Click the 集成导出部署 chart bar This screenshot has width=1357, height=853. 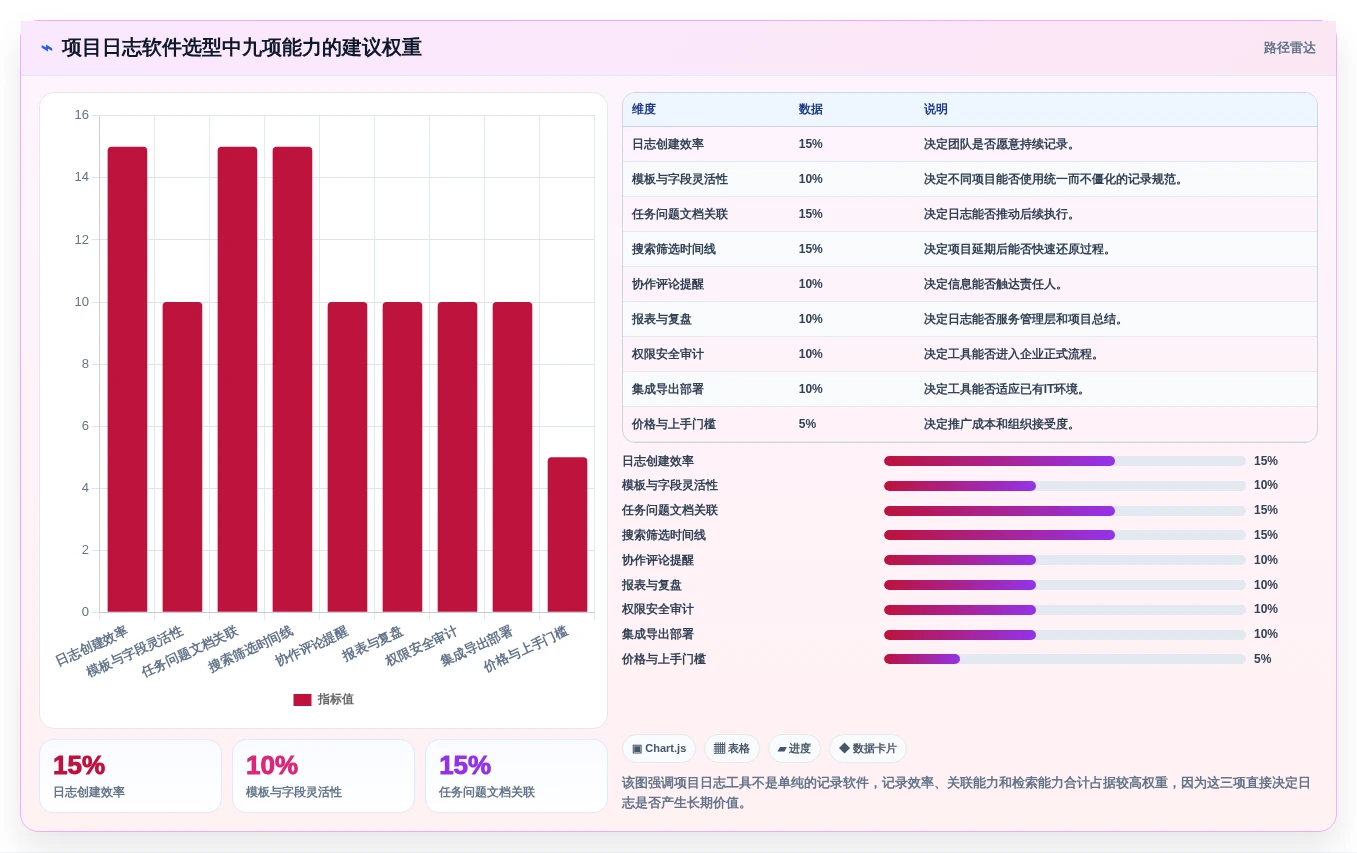point(512,457)
